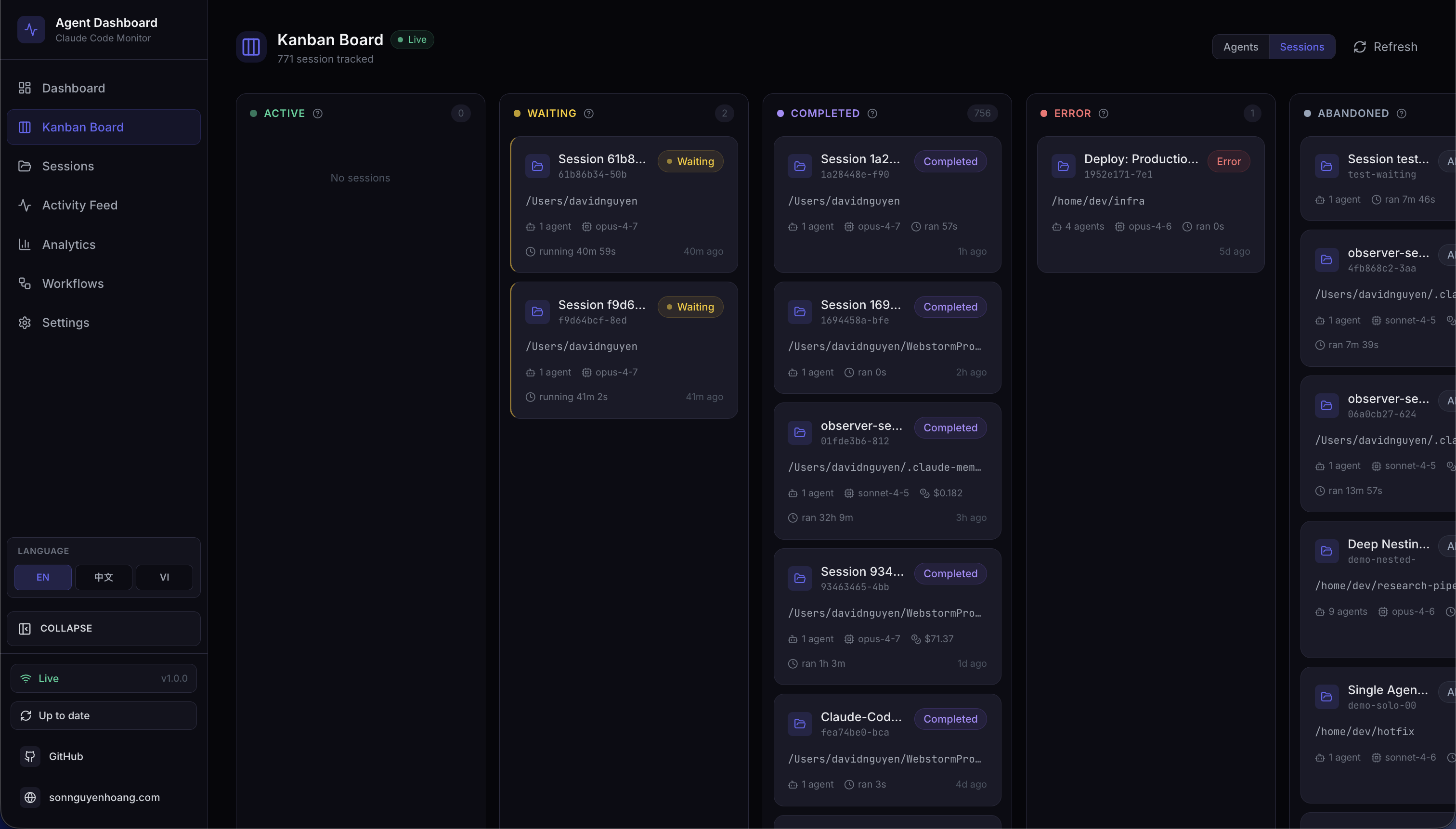Click Live badge next to Kanban Board title
The width and height of the screenshot is (1456, 829).
(412, 39)
